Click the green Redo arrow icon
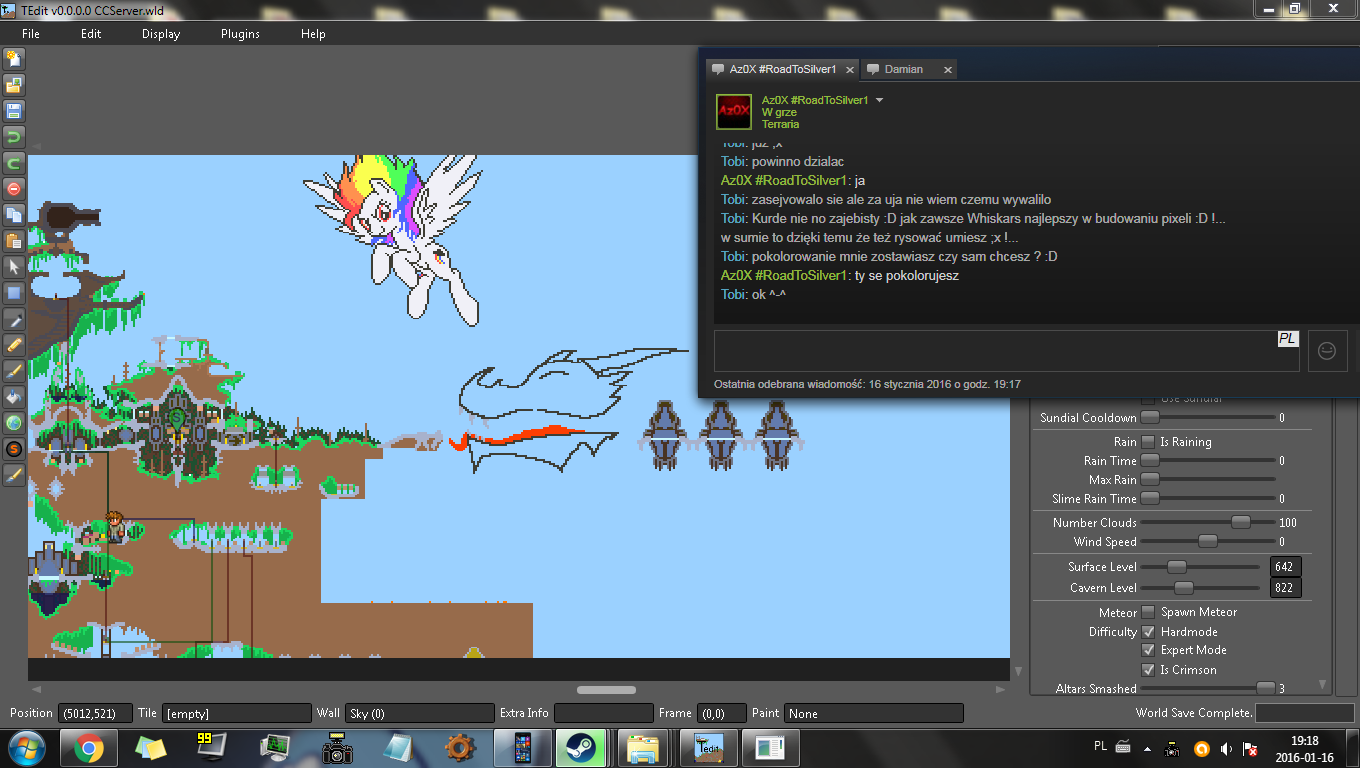 coord(14,162)
